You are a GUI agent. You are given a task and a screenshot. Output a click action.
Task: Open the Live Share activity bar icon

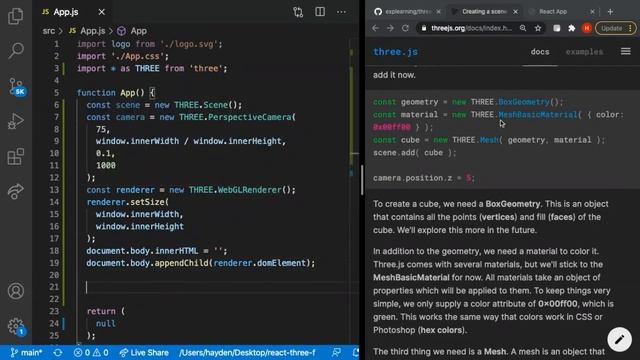coord(16,191)
